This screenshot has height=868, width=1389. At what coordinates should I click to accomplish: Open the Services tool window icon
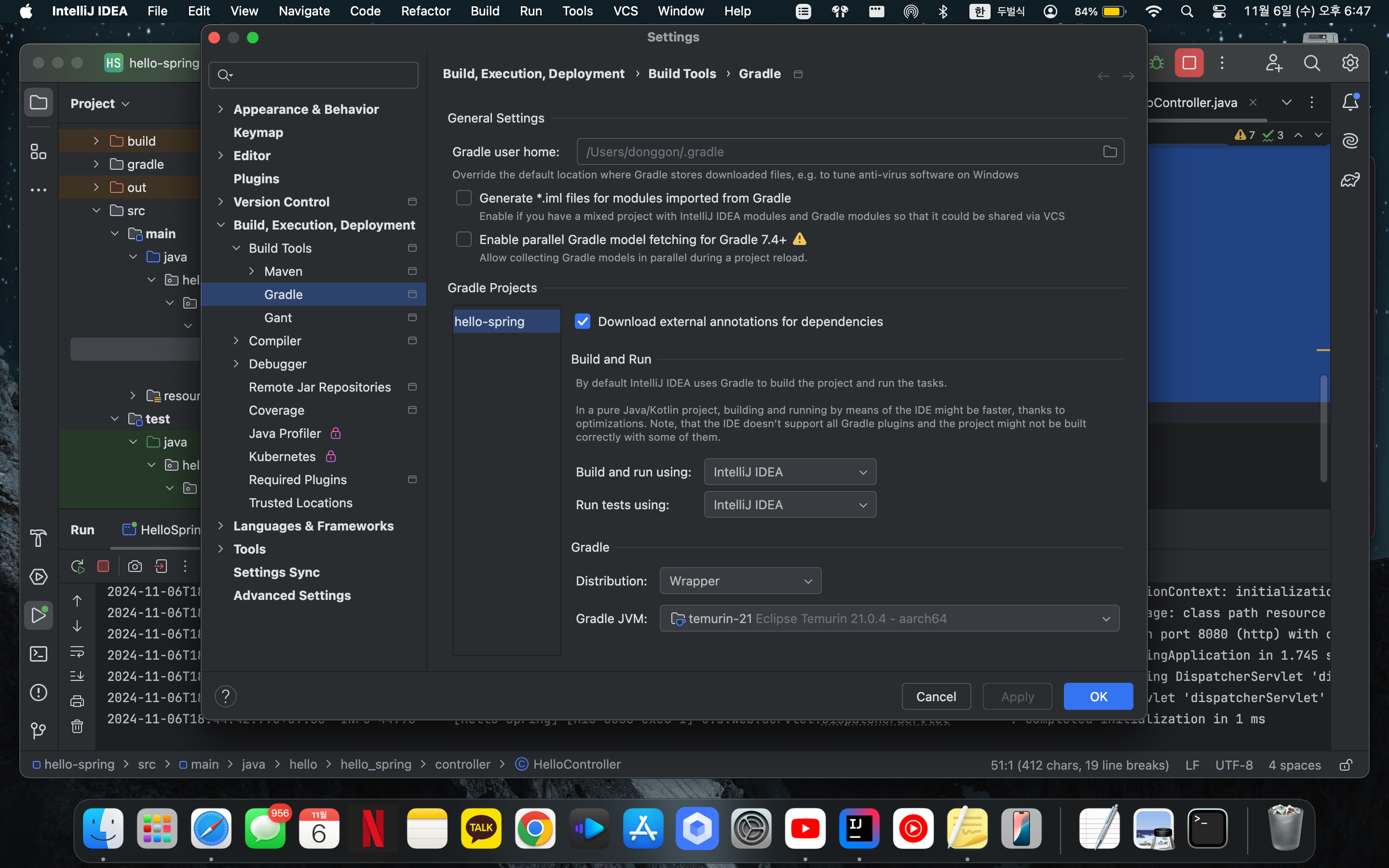[39, 576]
